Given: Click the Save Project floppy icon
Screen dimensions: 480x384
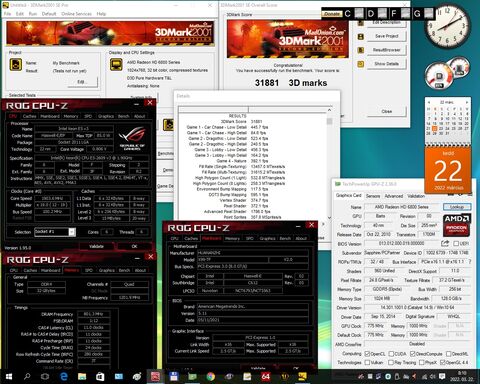Looking at the screenshot, I should point(361,37).
